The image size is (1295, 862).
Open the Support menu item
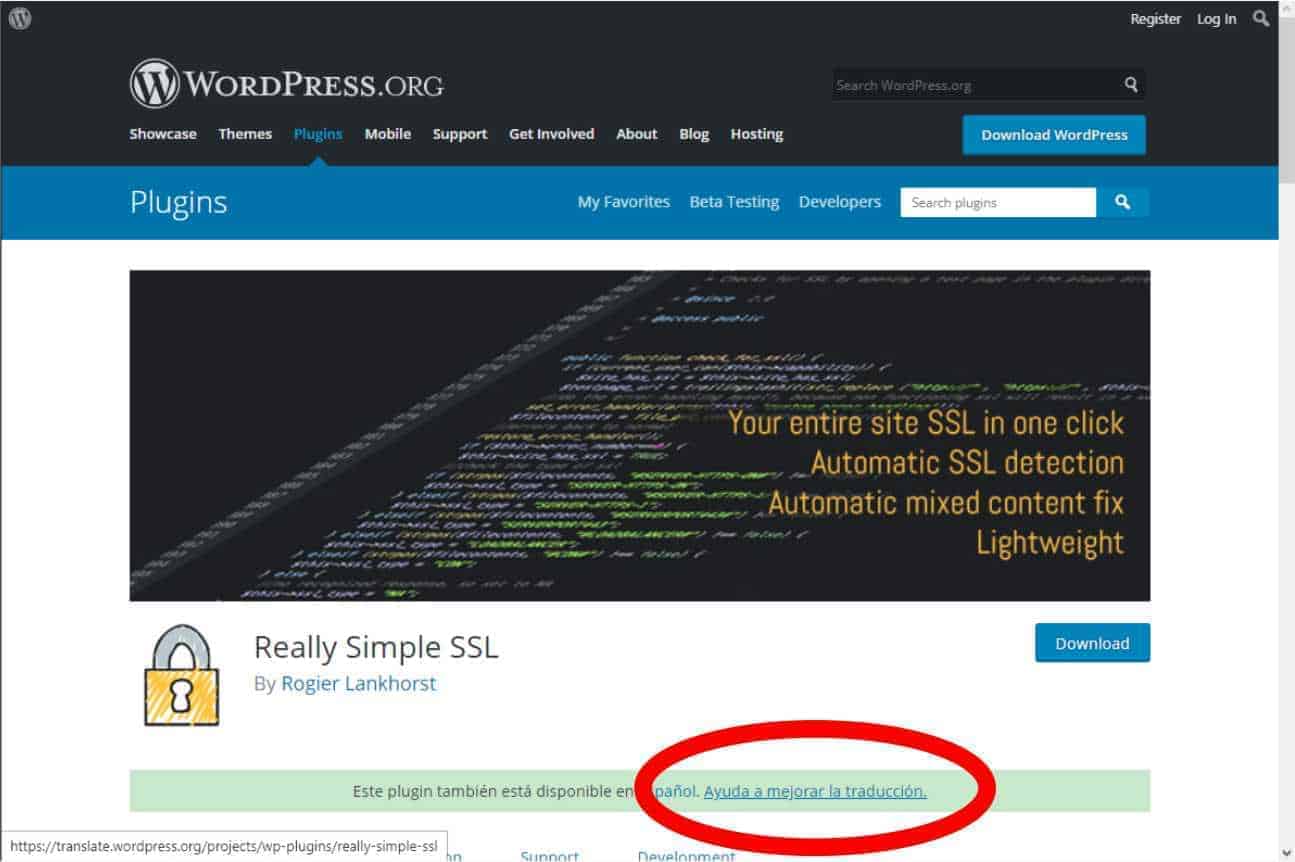460,134
